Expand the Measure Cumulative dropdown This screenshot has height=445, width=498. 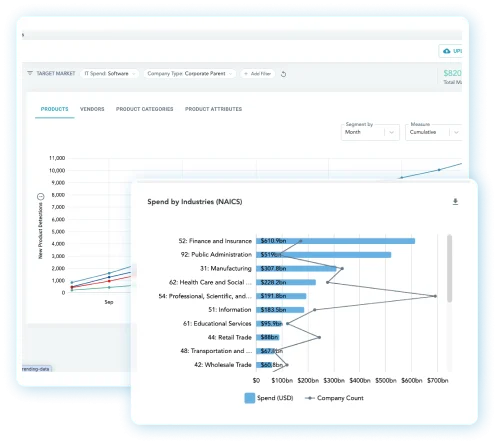pyautogui.click(x=433, y=132)
